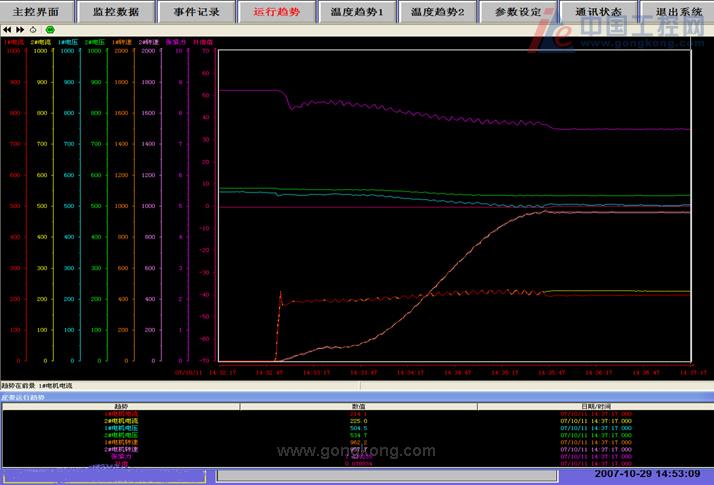Select the red 1#电流 axis label
The image size is (714, 485).
click(x=13, y=42)
